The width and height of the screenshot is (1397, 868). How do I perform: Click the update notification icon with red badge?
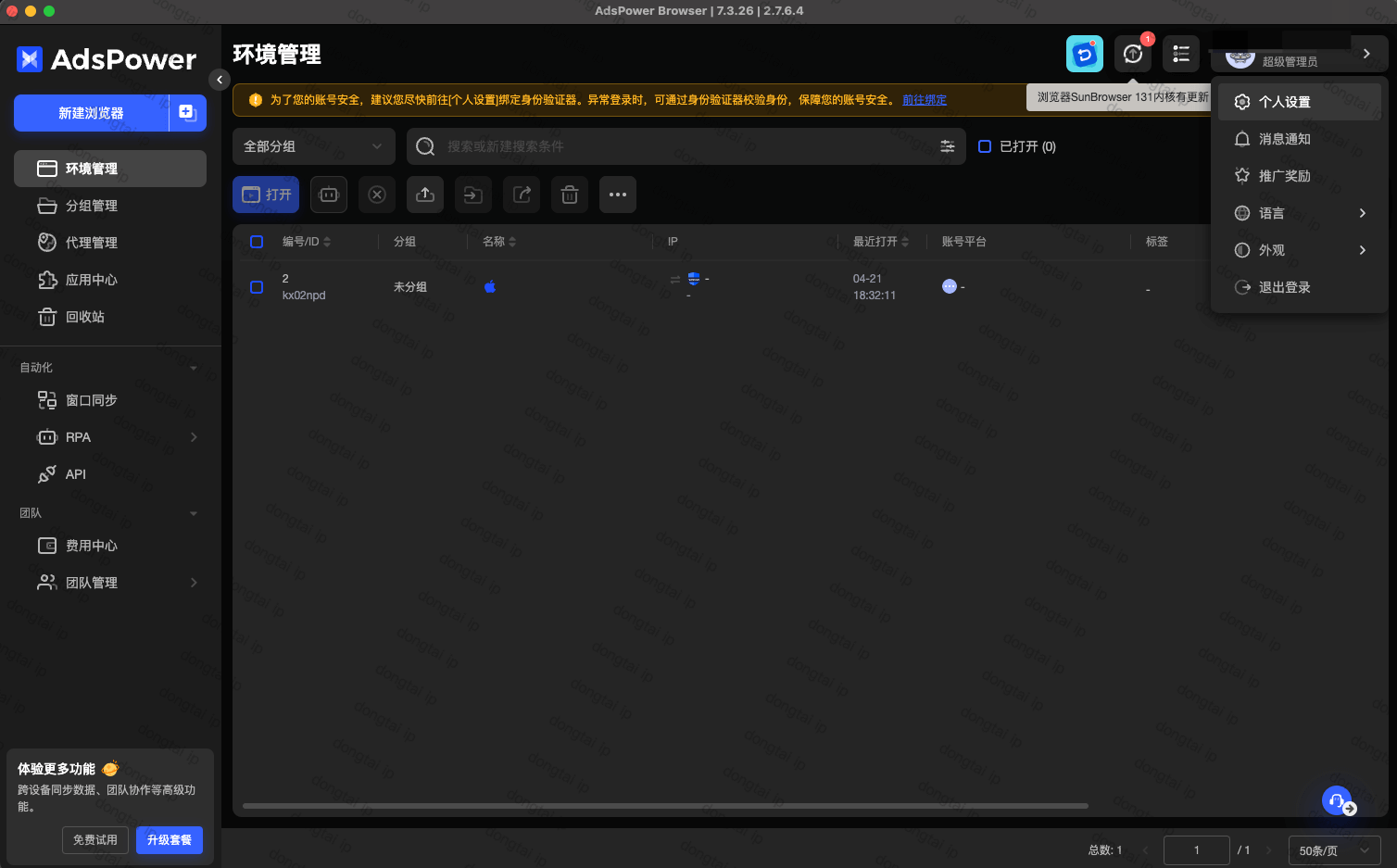(1133, 54)
